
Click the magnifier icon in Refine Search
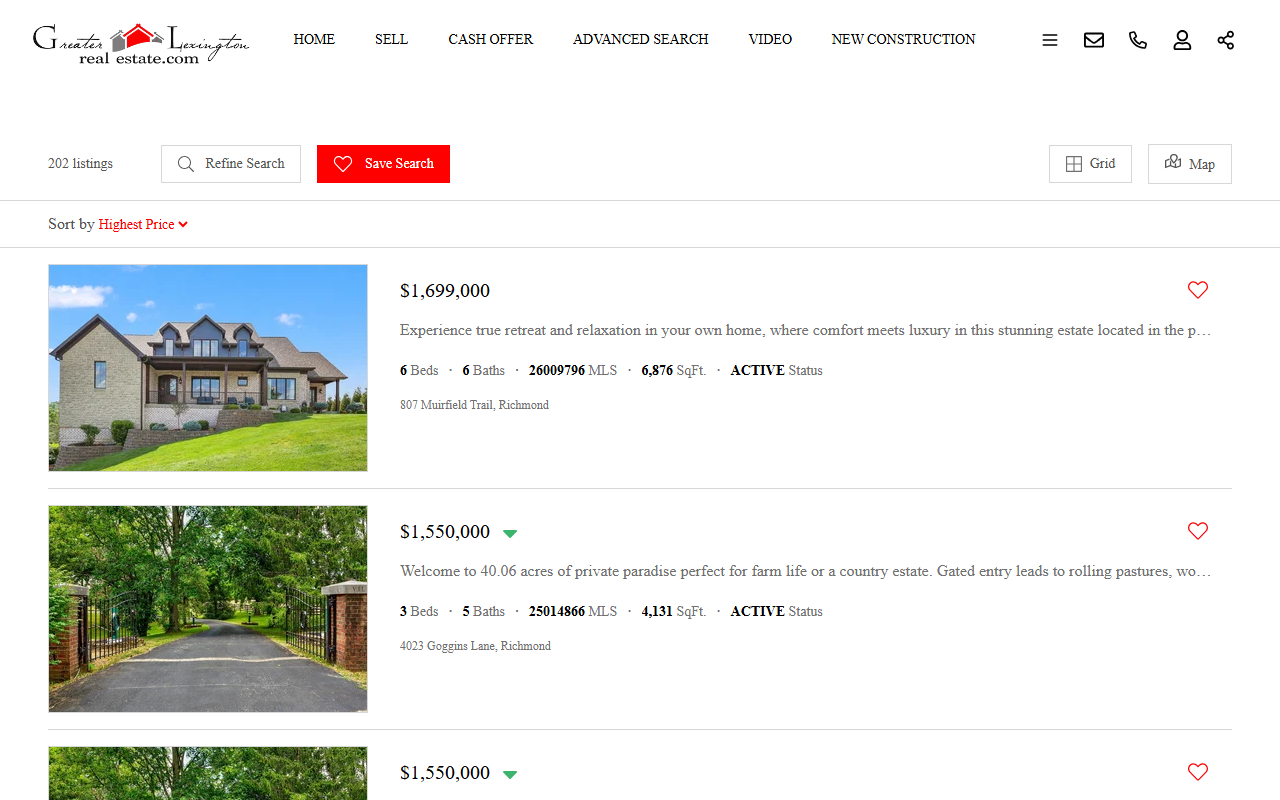click(x=186, y=164)
